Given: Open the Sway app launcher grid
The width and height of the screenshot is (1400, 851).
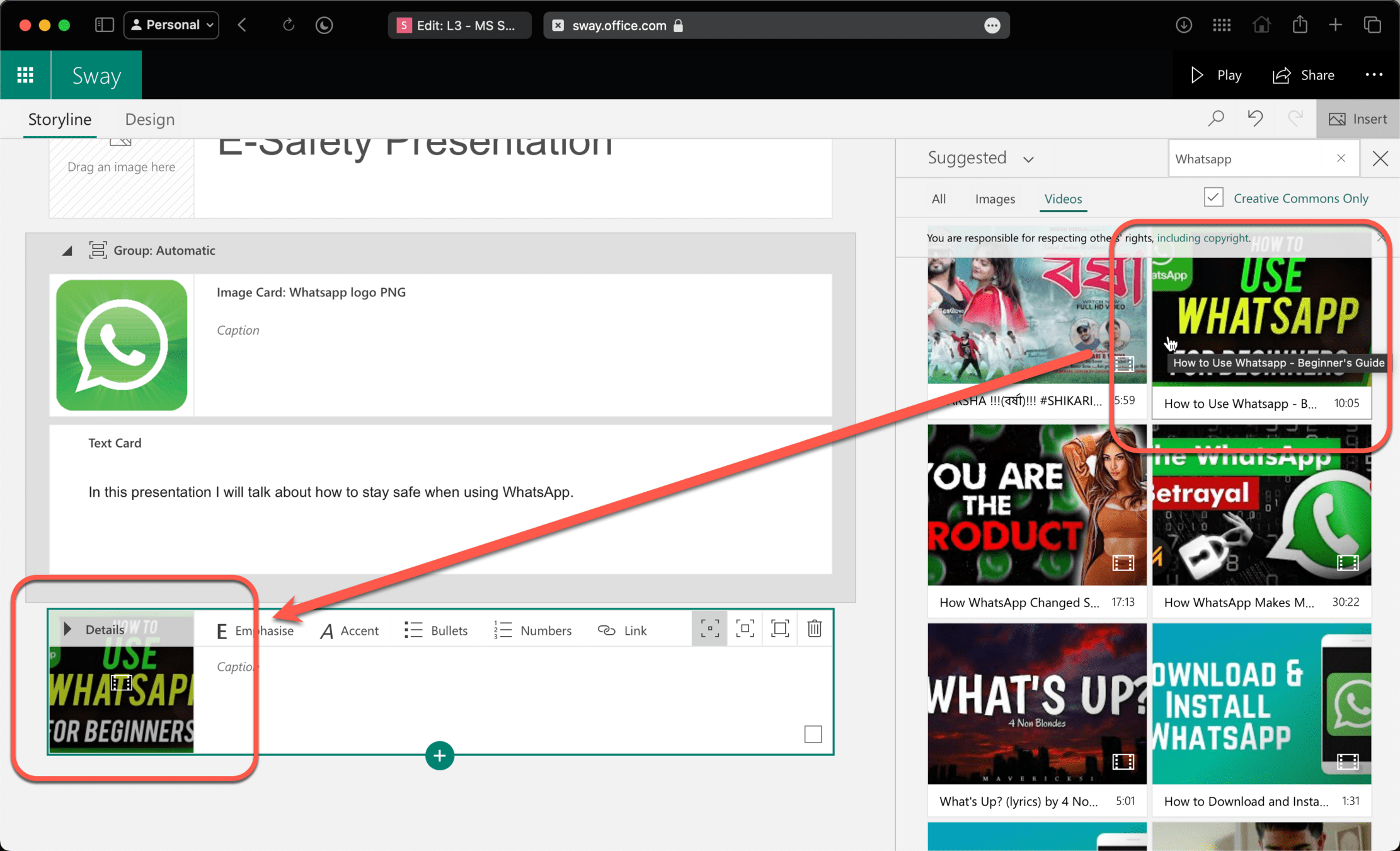Looking at the screenshot, I should [25, 75].
